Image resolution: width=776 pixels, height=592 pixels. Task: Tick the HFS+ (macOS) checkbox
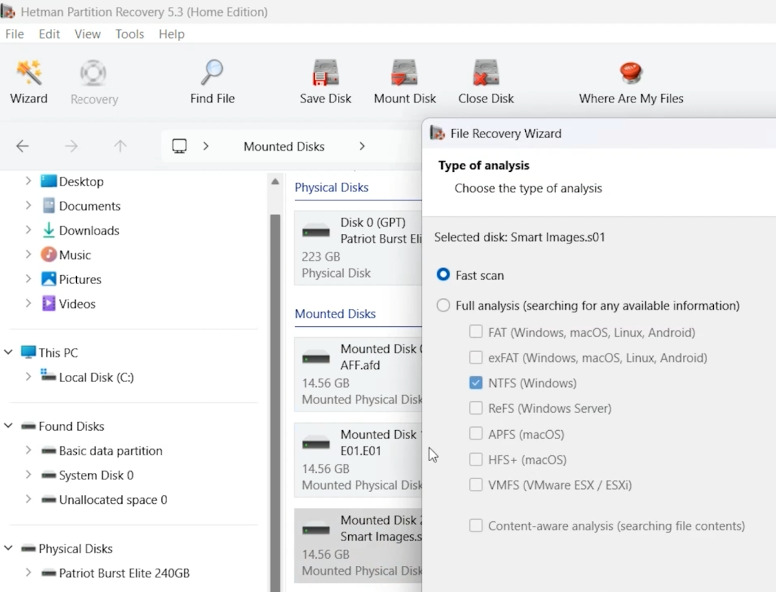476,459
